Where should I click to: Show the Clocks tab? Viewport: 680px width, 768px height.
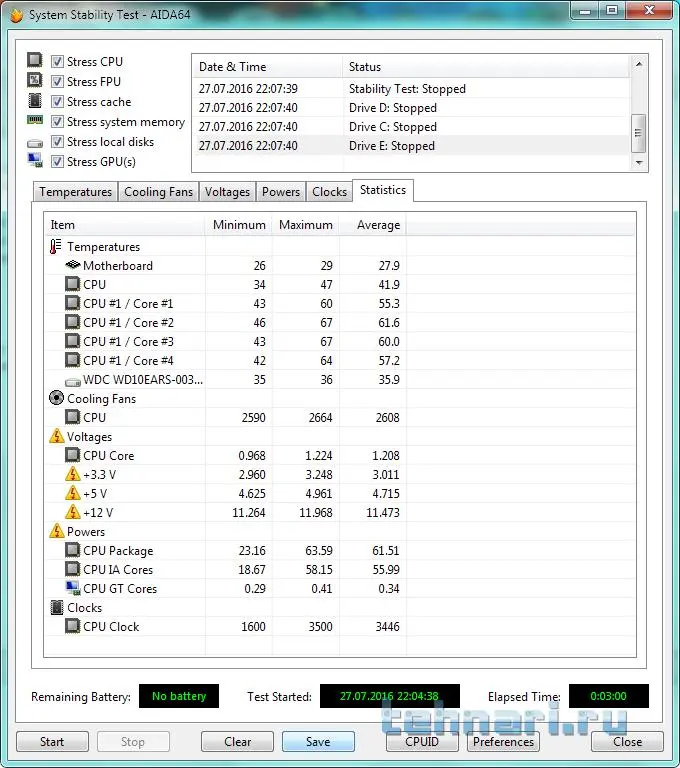click(x=329, y=192)
